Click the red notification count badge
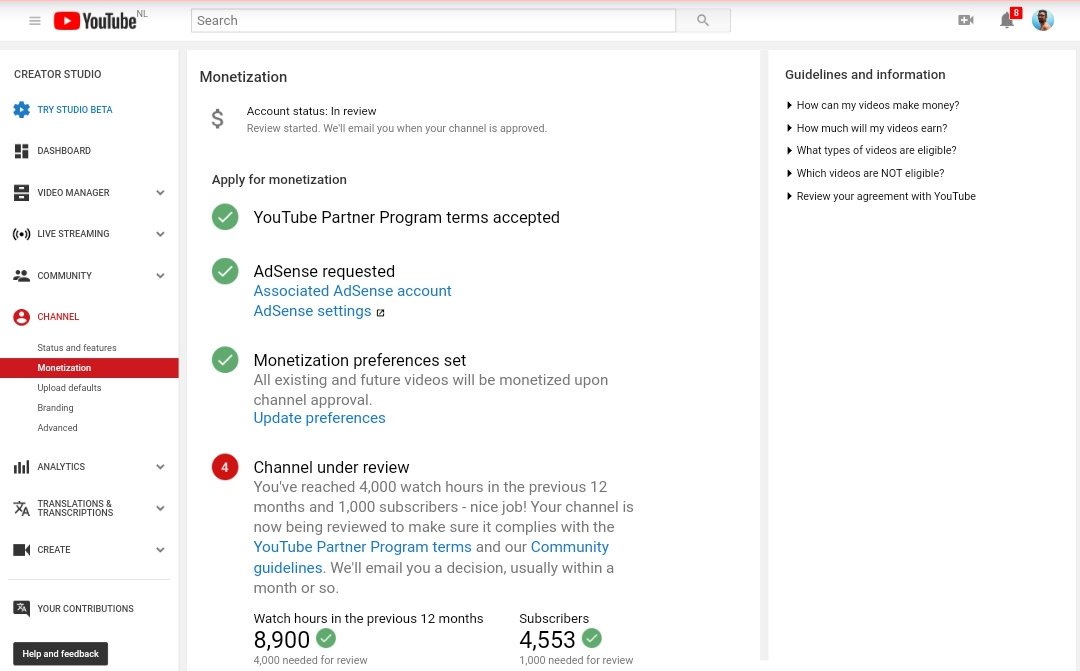 [1016, 12]
